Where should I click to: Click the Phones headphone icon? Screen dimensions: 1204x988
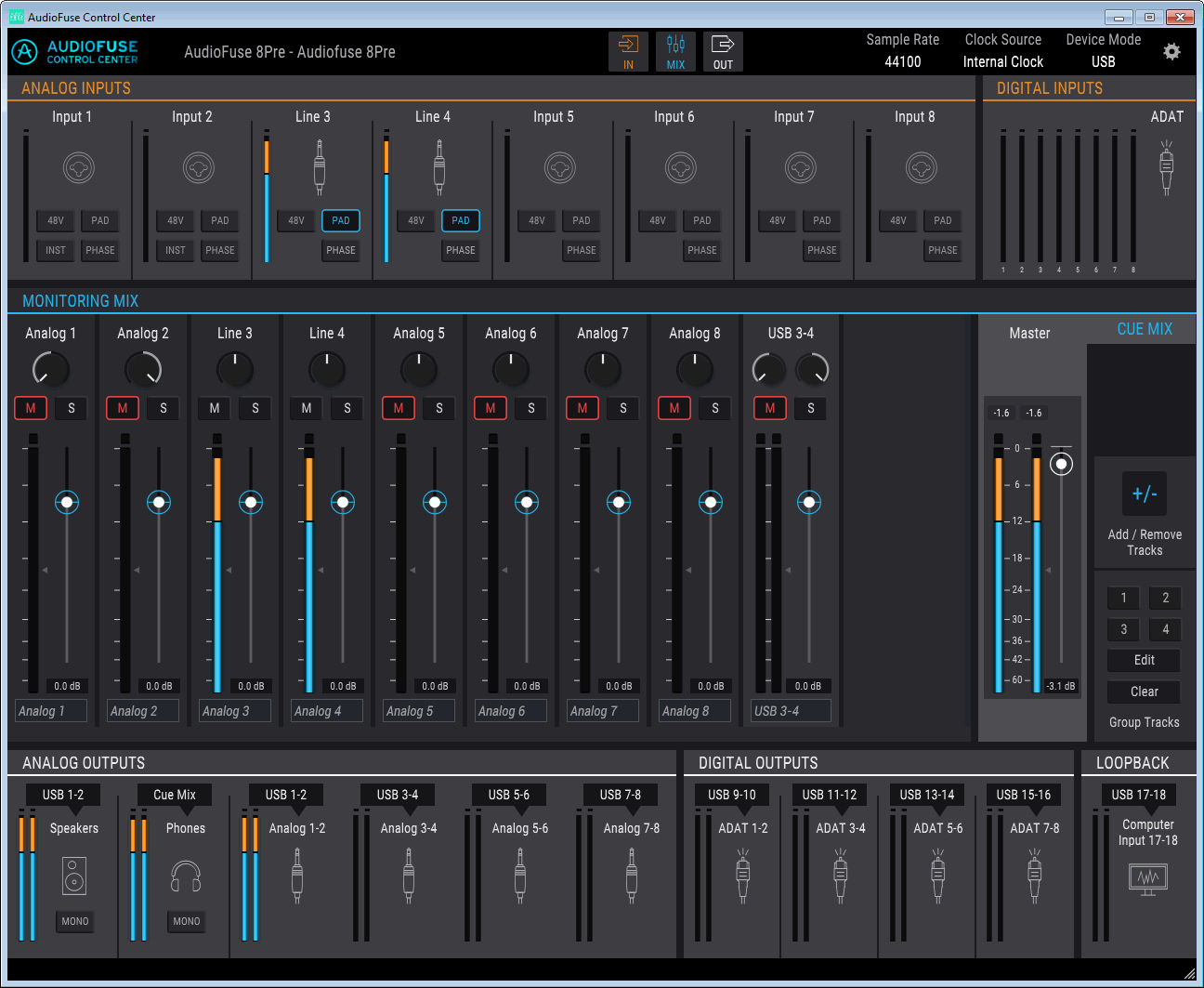tap(186, 876)
